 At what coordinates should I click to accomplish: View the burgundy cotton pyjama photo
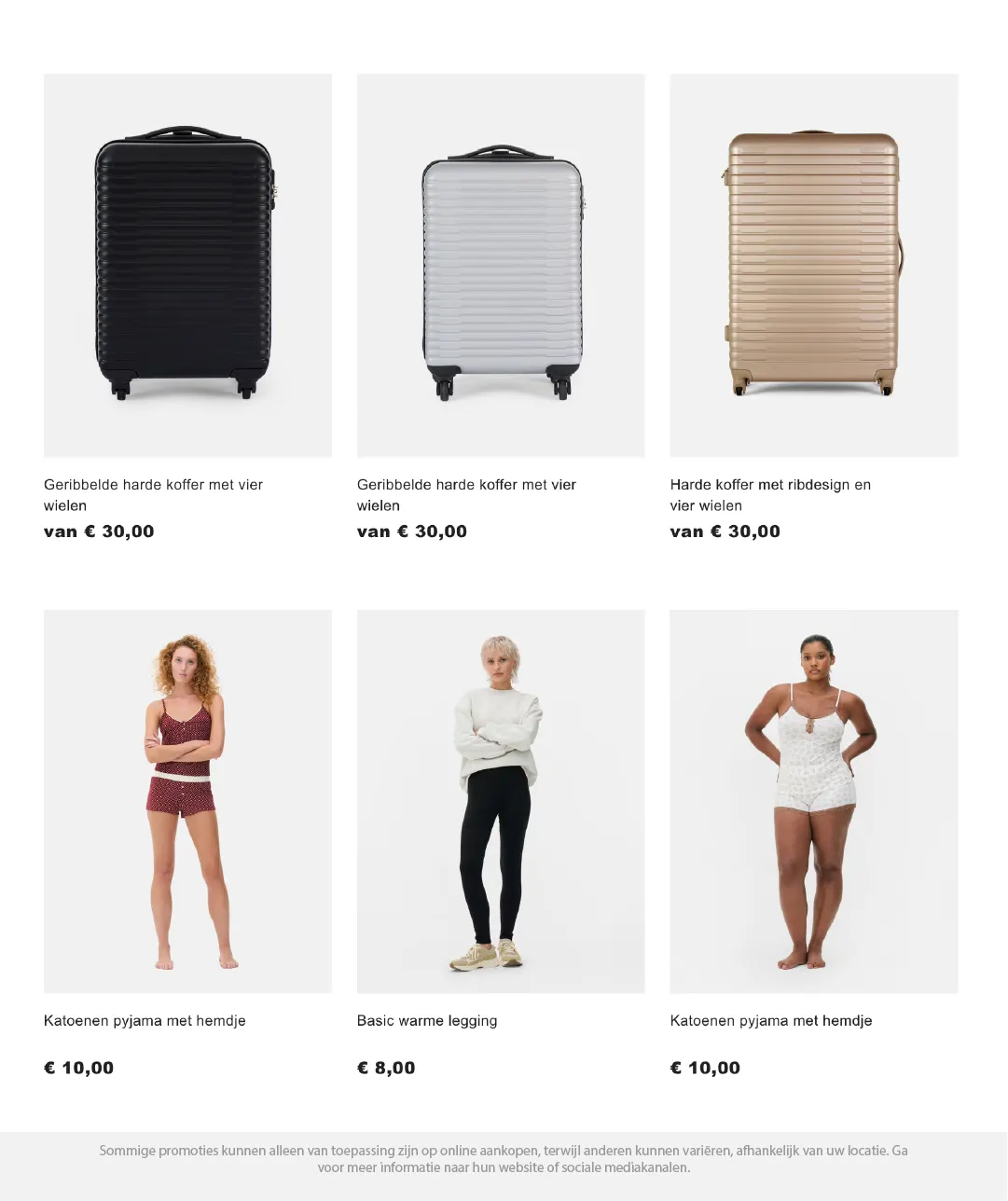[187, 801]
